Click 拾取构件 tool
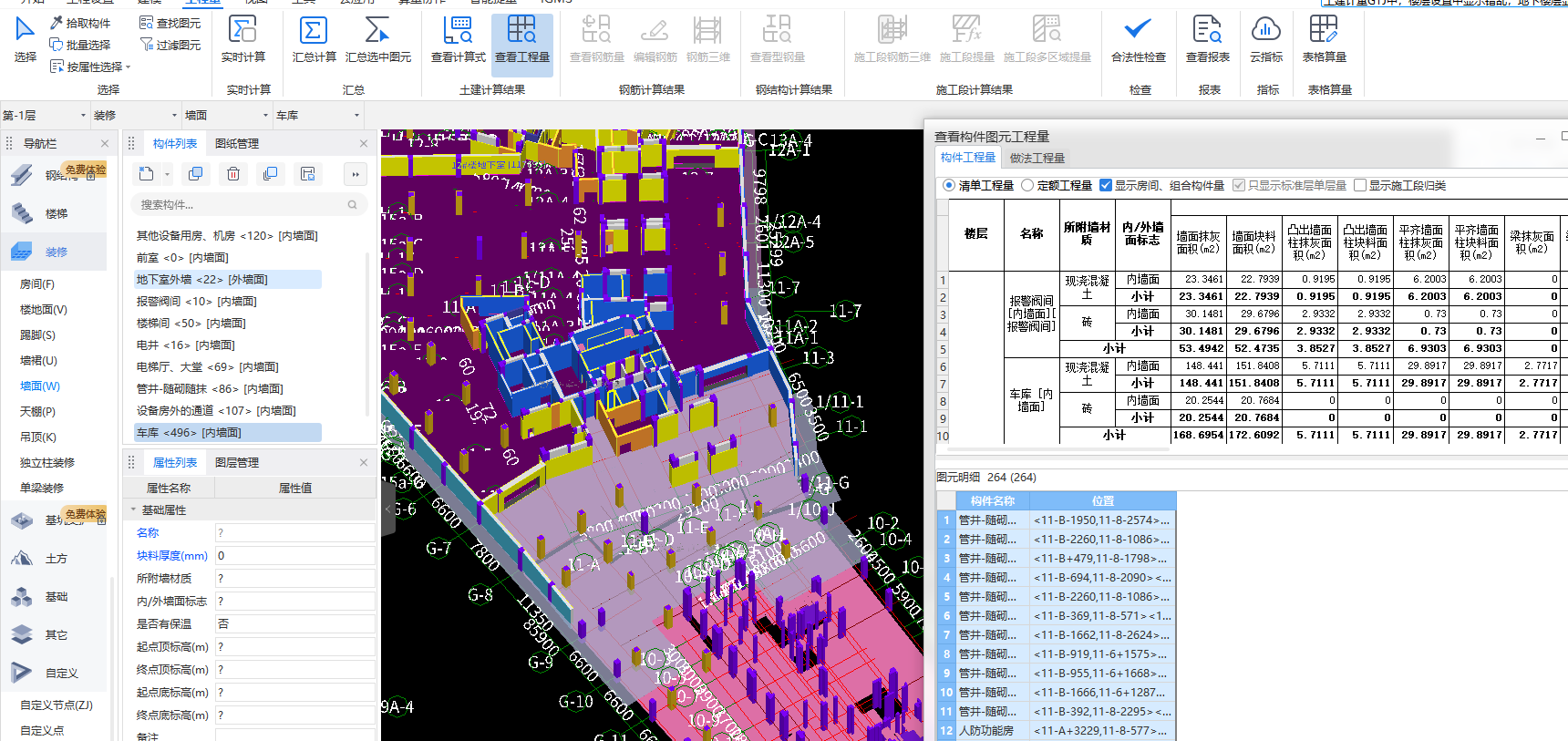Viewport: 1568px width, 741px height. (x=80, y=23)
